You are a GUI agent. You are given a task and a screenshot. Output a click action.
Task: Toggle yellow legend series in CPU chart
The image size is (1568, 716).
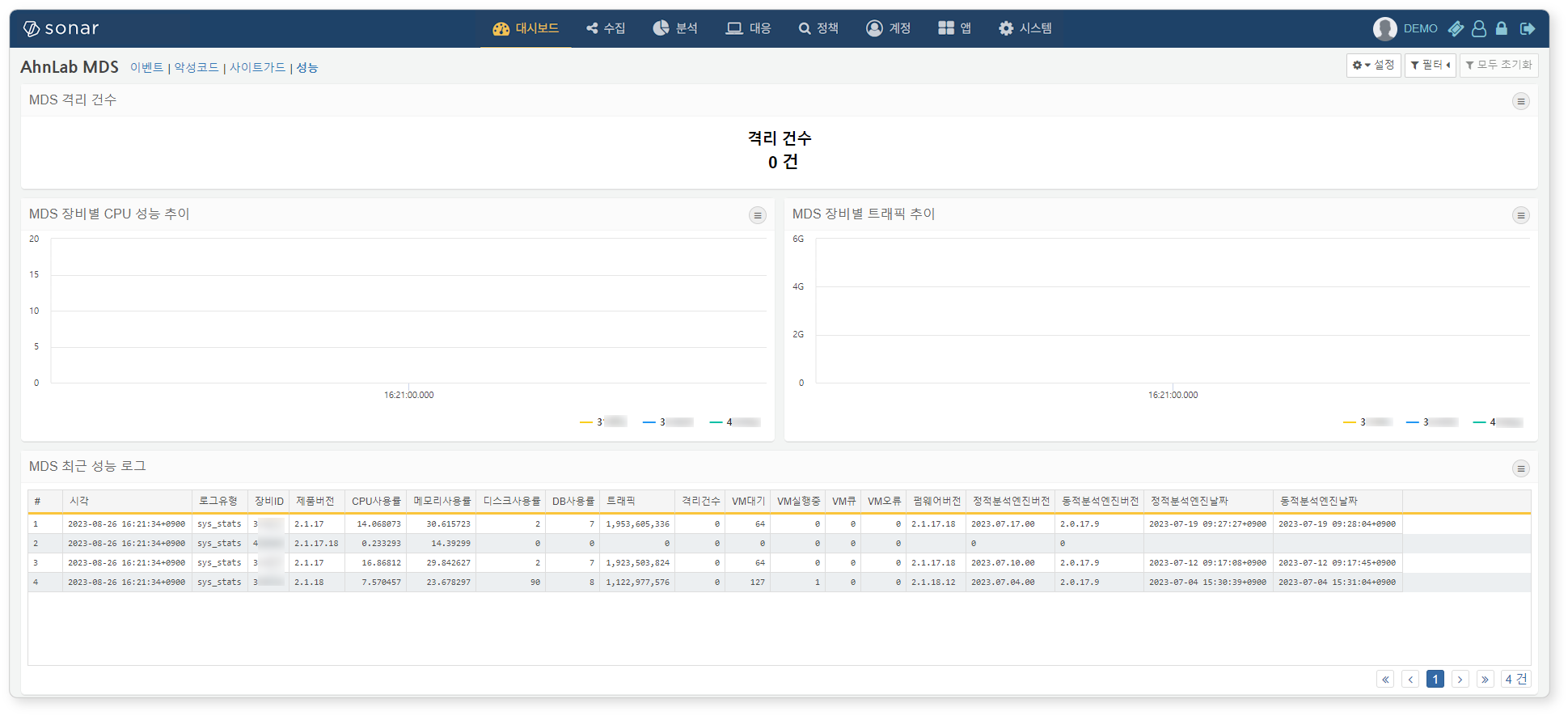coord(603,422)
